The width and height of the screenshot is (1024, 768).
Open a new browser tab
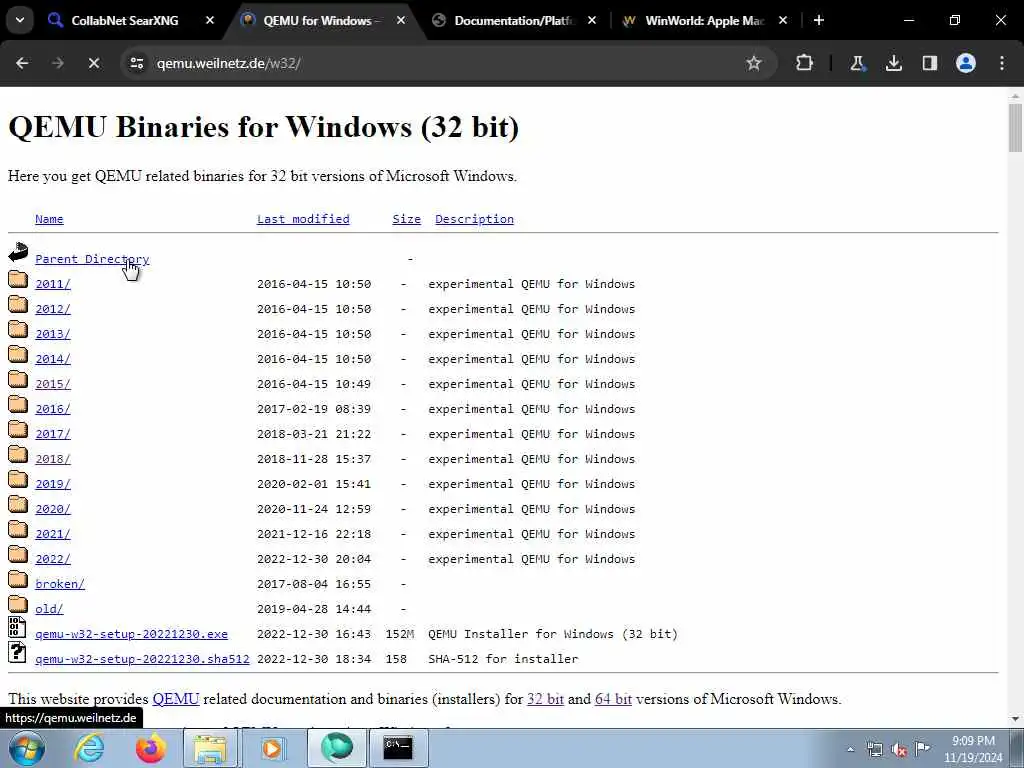(819, 20)
